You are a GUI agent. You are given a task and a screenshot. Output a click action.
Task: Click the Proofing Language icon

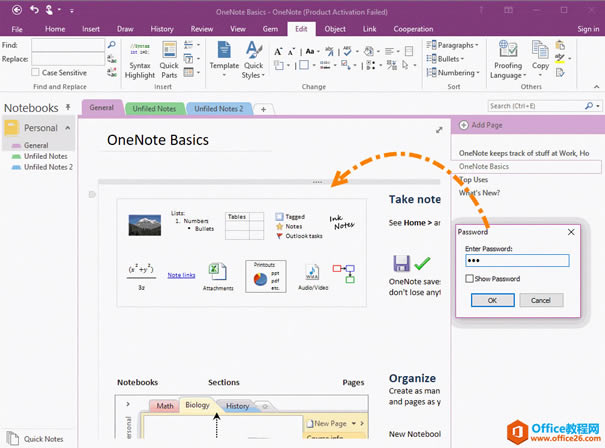507,59
